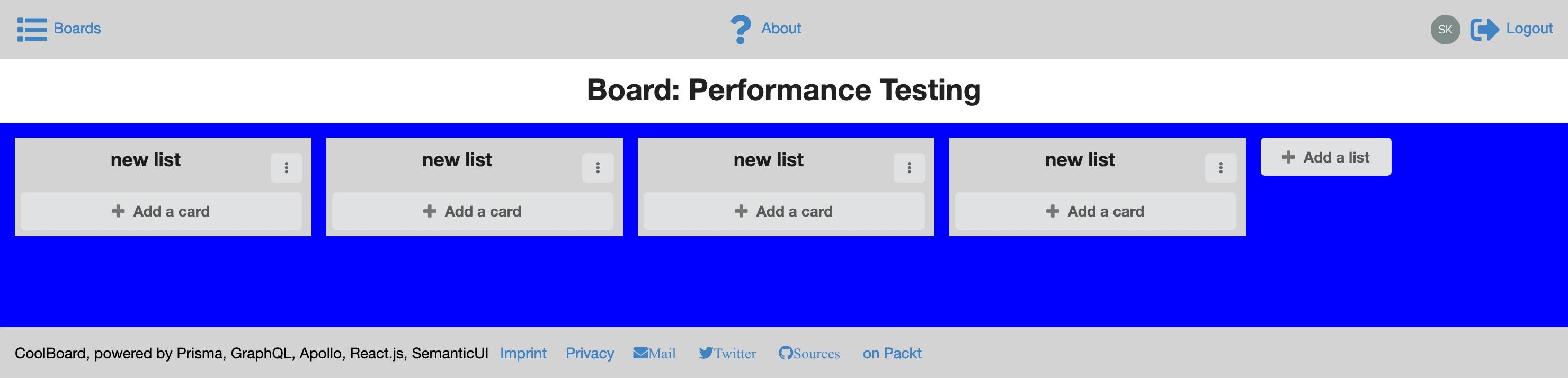Click the Boards list icon
This screenshot has height=378, width=1568.
click(x=32, y=29)
